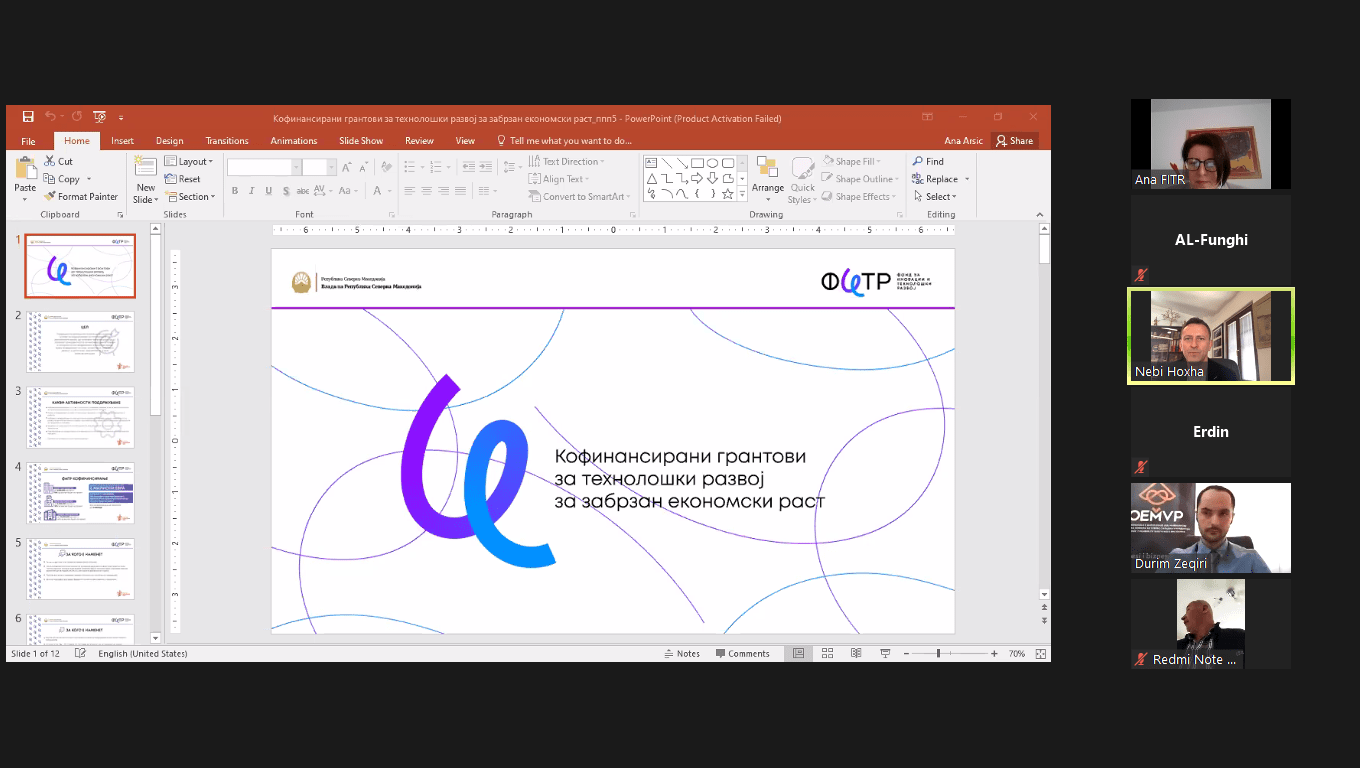Click the Find search icon
The height and width of the screenshot is (768, 1360).
[x=928, y=161]
